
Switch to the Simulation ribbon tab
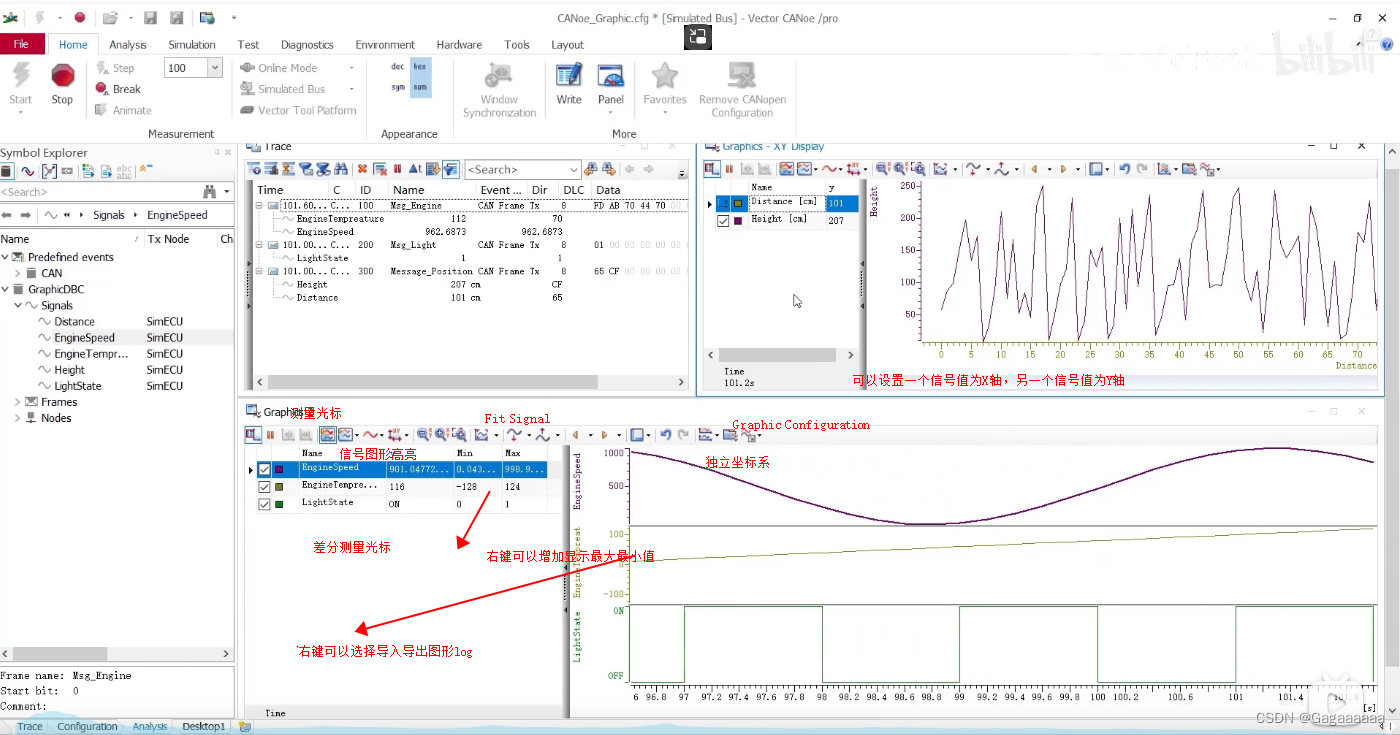pyautogui.click(x=192, y=44)
